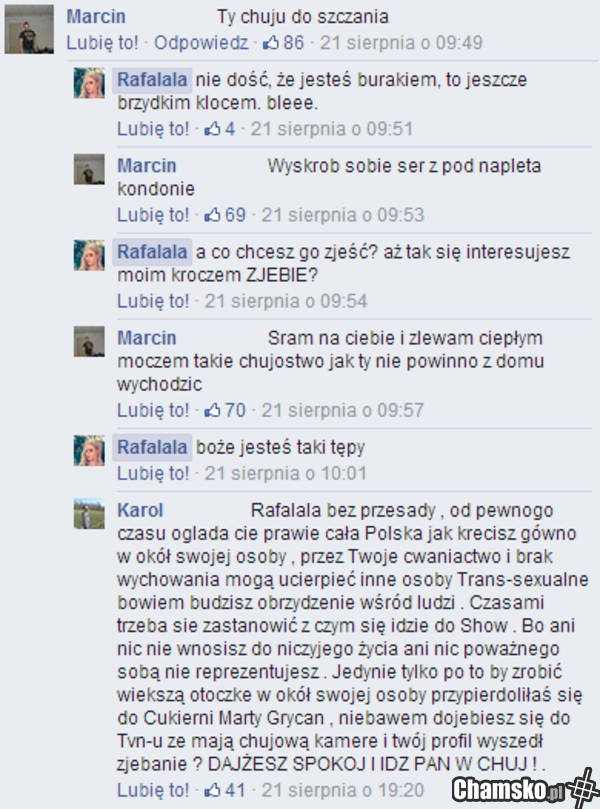Open Marcin's avatar on the 09:57 reply
Screen dimensions: 600x809
coord(89,341)
